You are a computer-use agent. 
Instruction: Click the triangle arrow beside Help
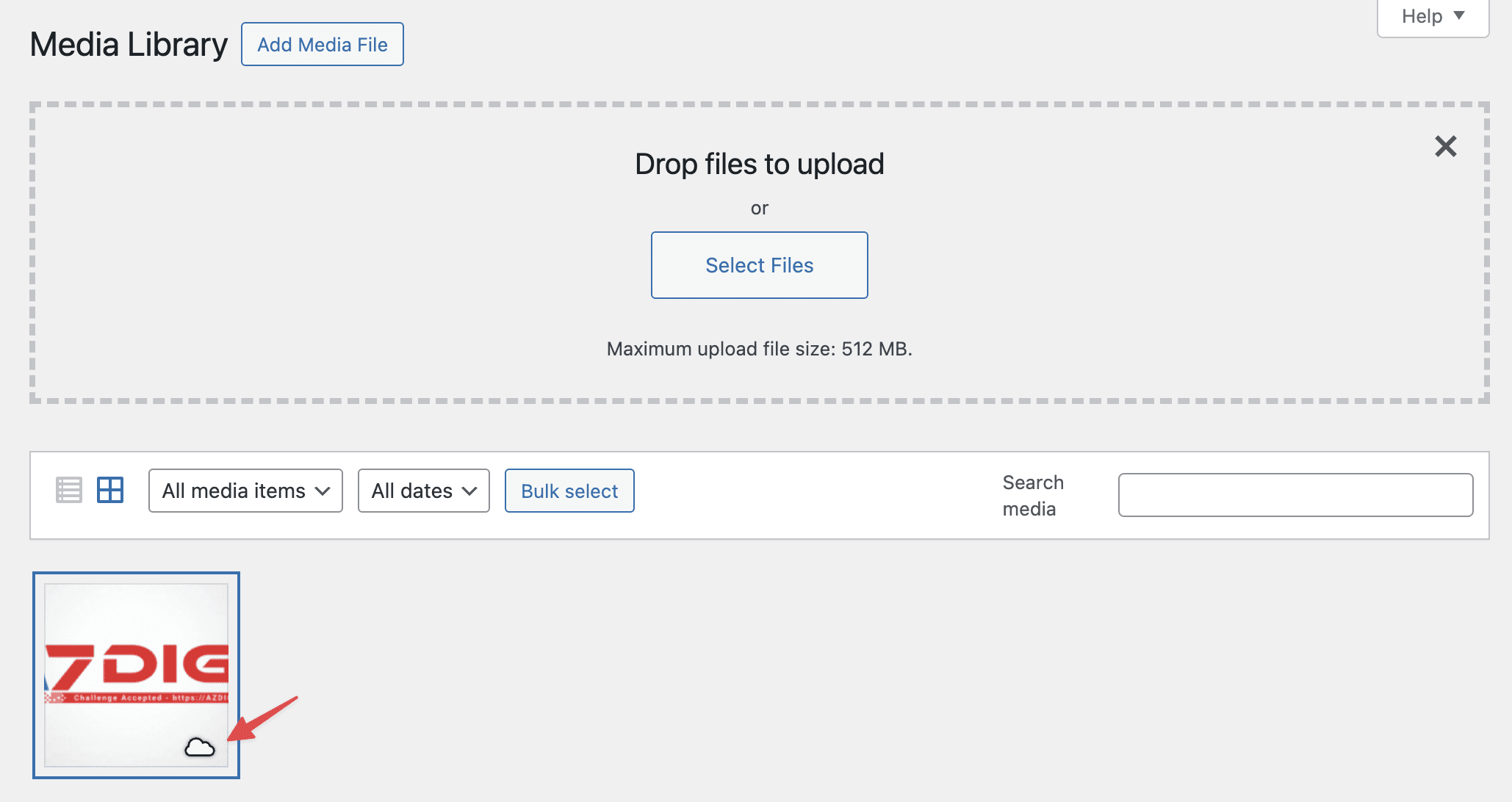pos(1459,15)
